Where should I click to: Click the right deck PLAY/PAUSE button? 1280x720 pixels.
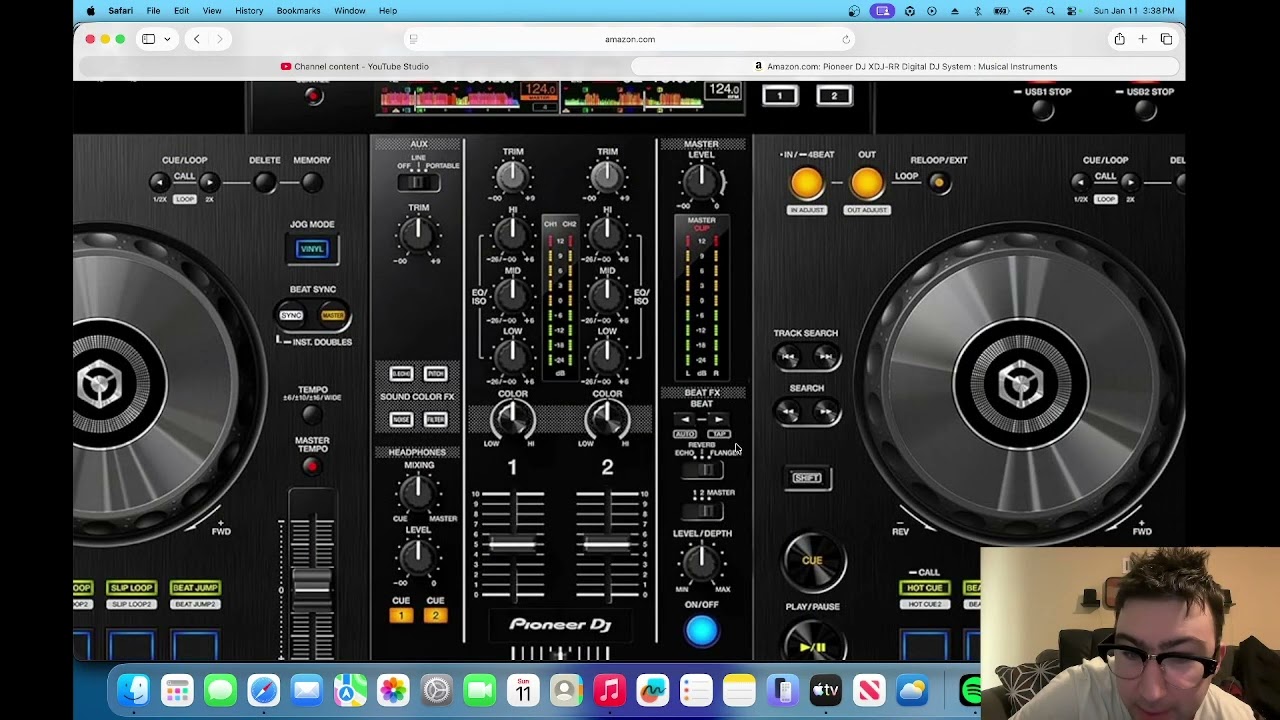coord(812,640)
